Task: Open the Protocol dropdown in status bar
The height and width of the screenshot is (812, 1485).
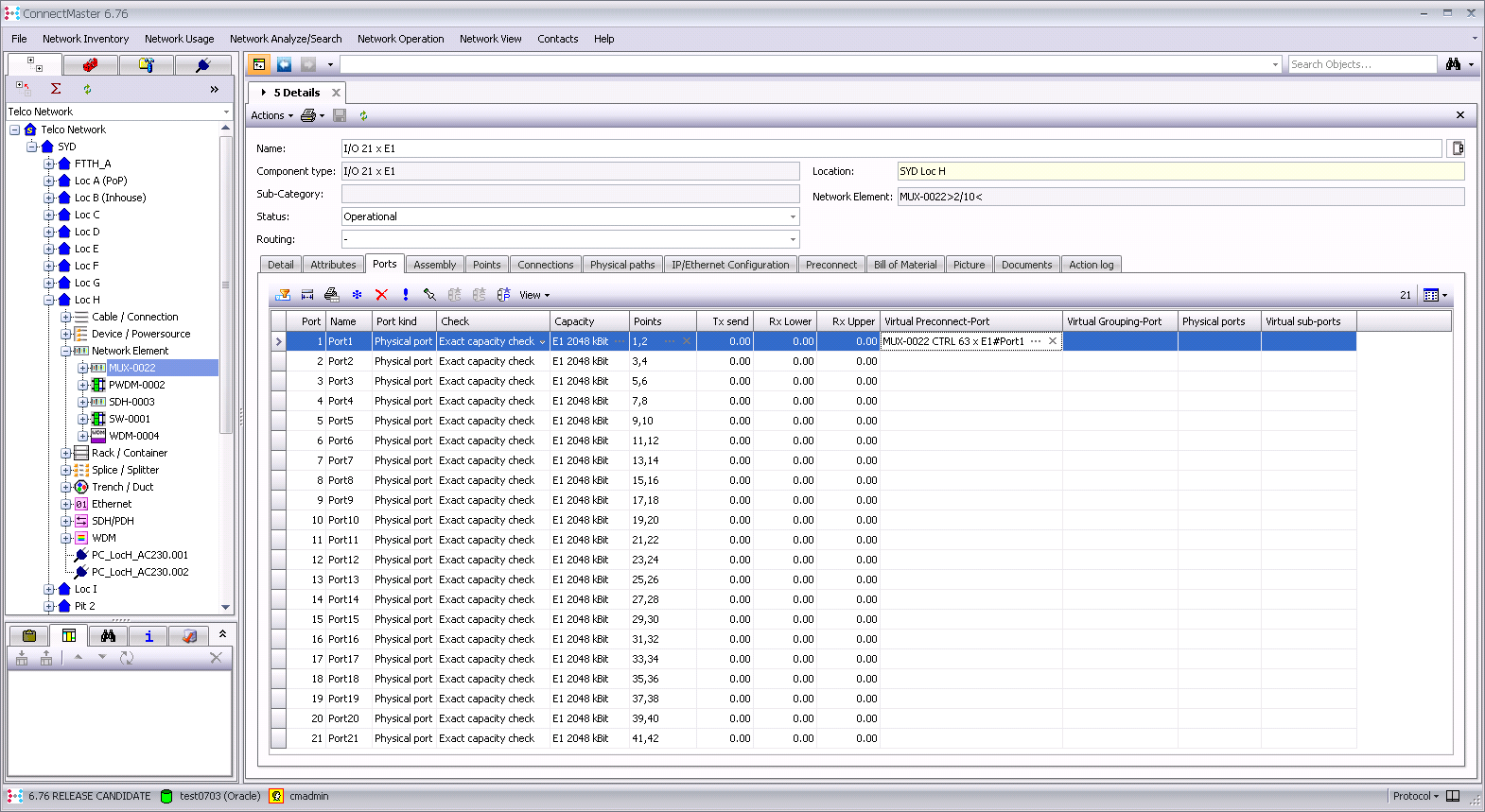Action: 1415,796
